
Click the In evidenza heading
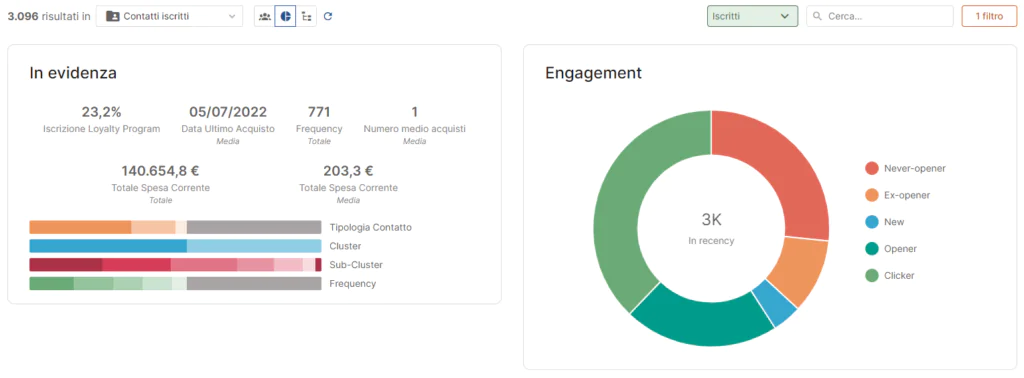coord(73,73)
